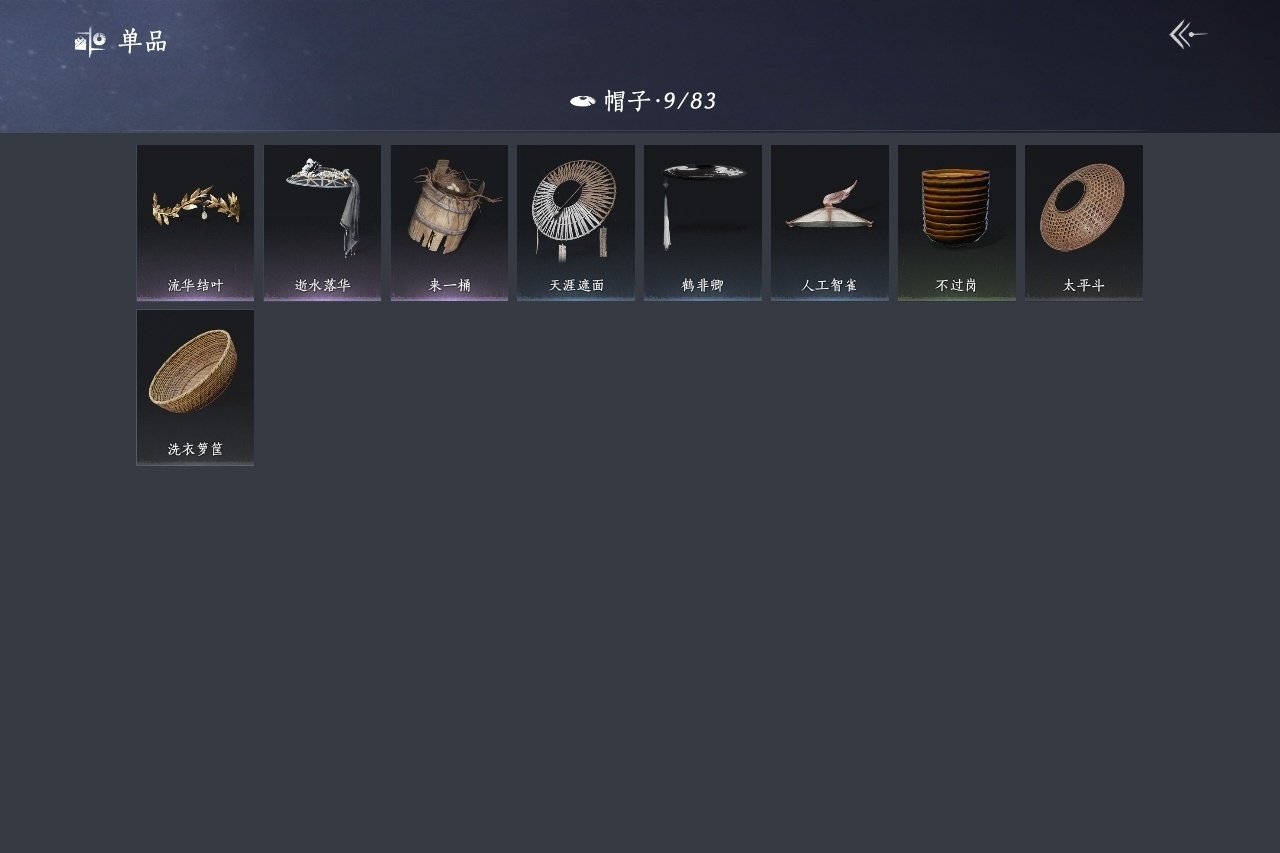Select the stacked brown bowls hat
This screenshot has width=1280, height=853.
point(956,207)
